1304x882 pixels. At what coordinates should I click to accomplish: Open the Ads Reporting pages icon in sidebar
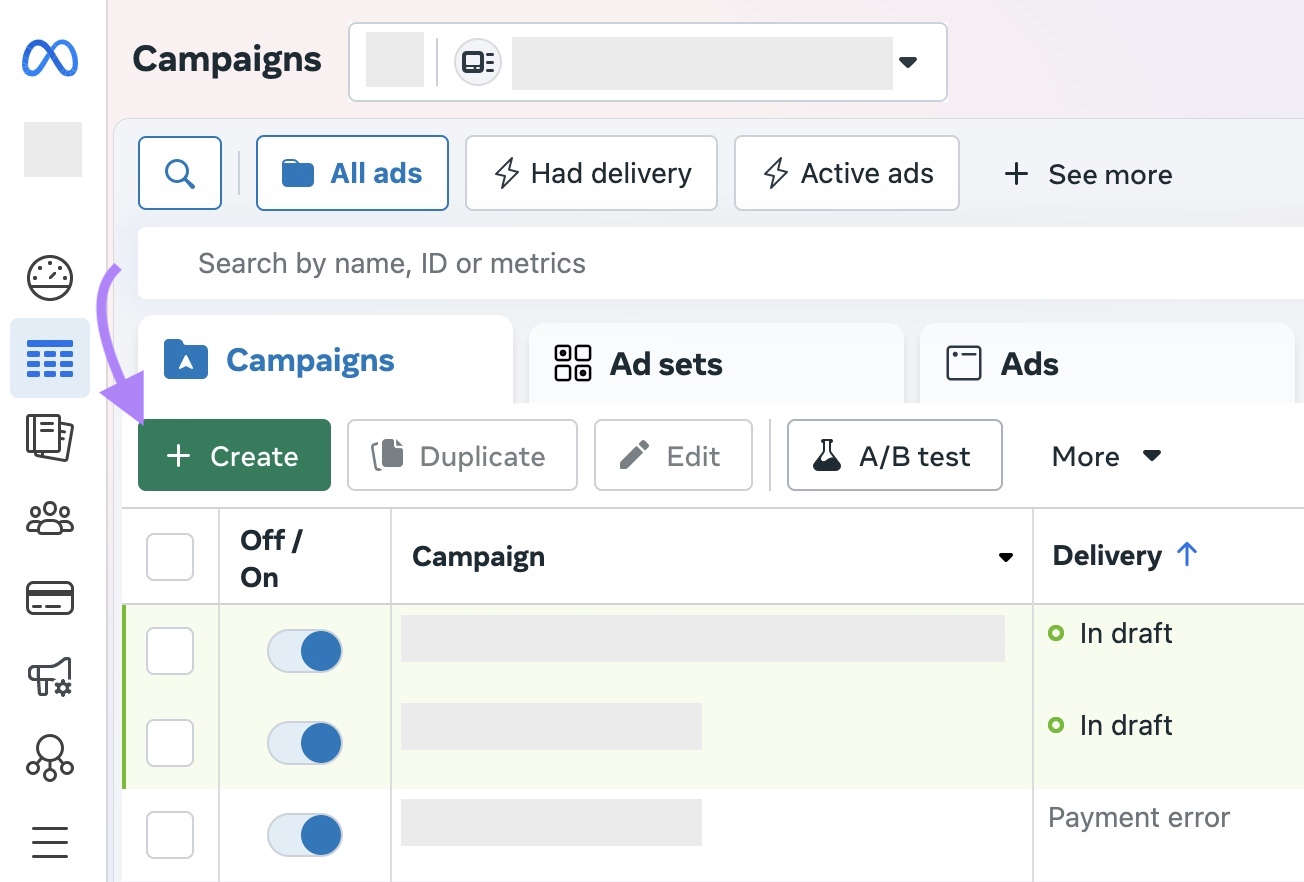(x=50, y=438)
